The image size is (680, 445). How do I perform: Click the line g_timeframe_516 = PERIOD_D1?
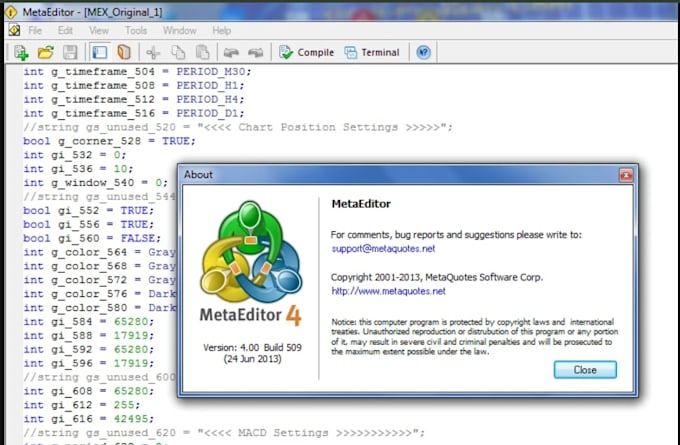[134, 113]
